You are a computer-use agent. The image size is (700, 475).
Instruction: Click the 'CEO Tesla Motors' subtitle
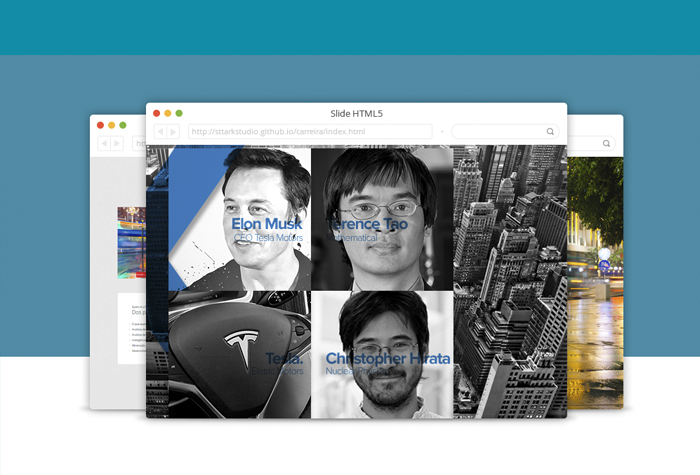click(x=268, y=238)
